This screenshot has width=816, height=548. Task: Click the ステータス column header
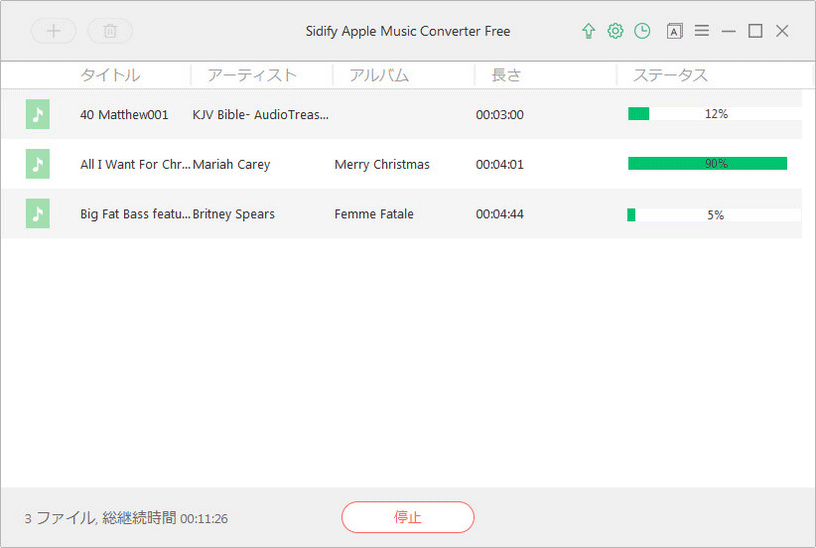pos(670,75)
